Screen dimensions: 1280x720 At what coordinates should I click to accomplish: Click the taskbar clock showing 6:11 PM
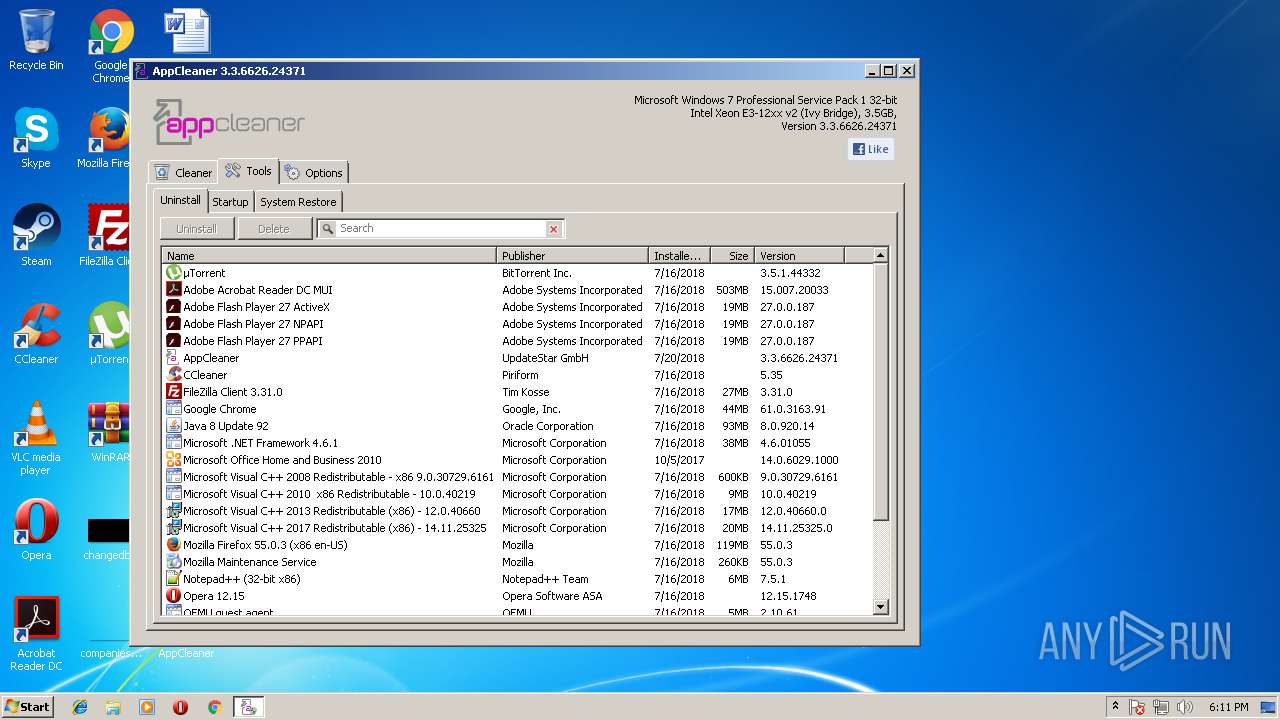[1228, 707]
